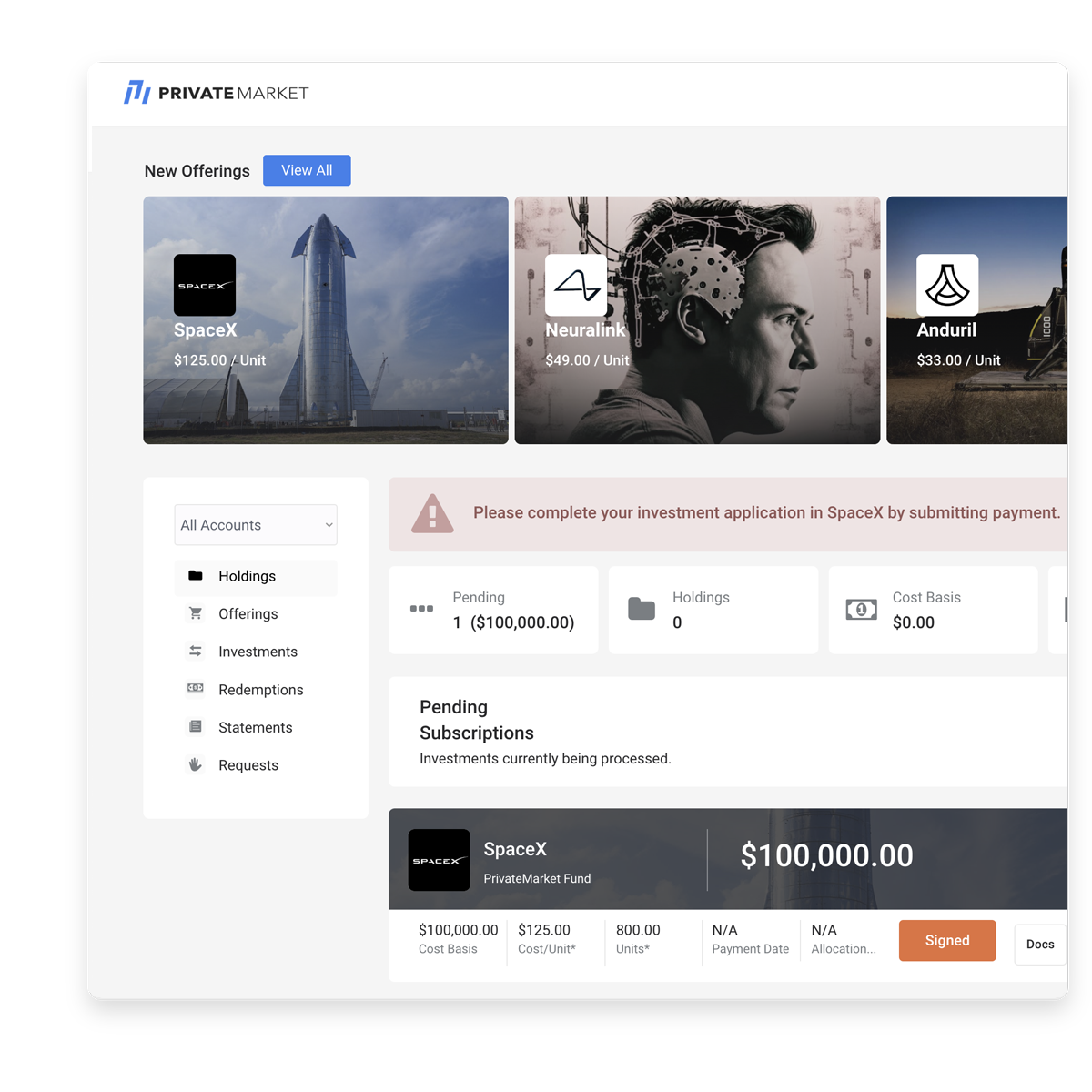The image size is (1092, 1092).
Task: Click the Neuralink $49.00 / Unit price
Action: 587,360
